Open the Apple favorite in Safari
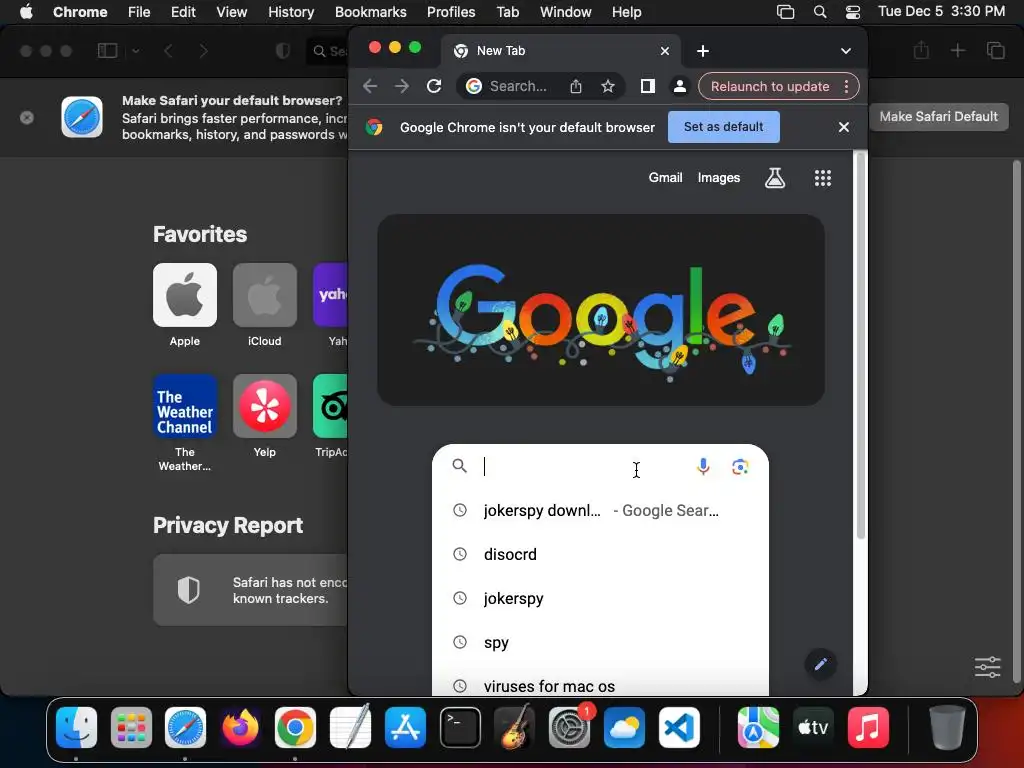The image size is (1024, 768). coord(185,295)
